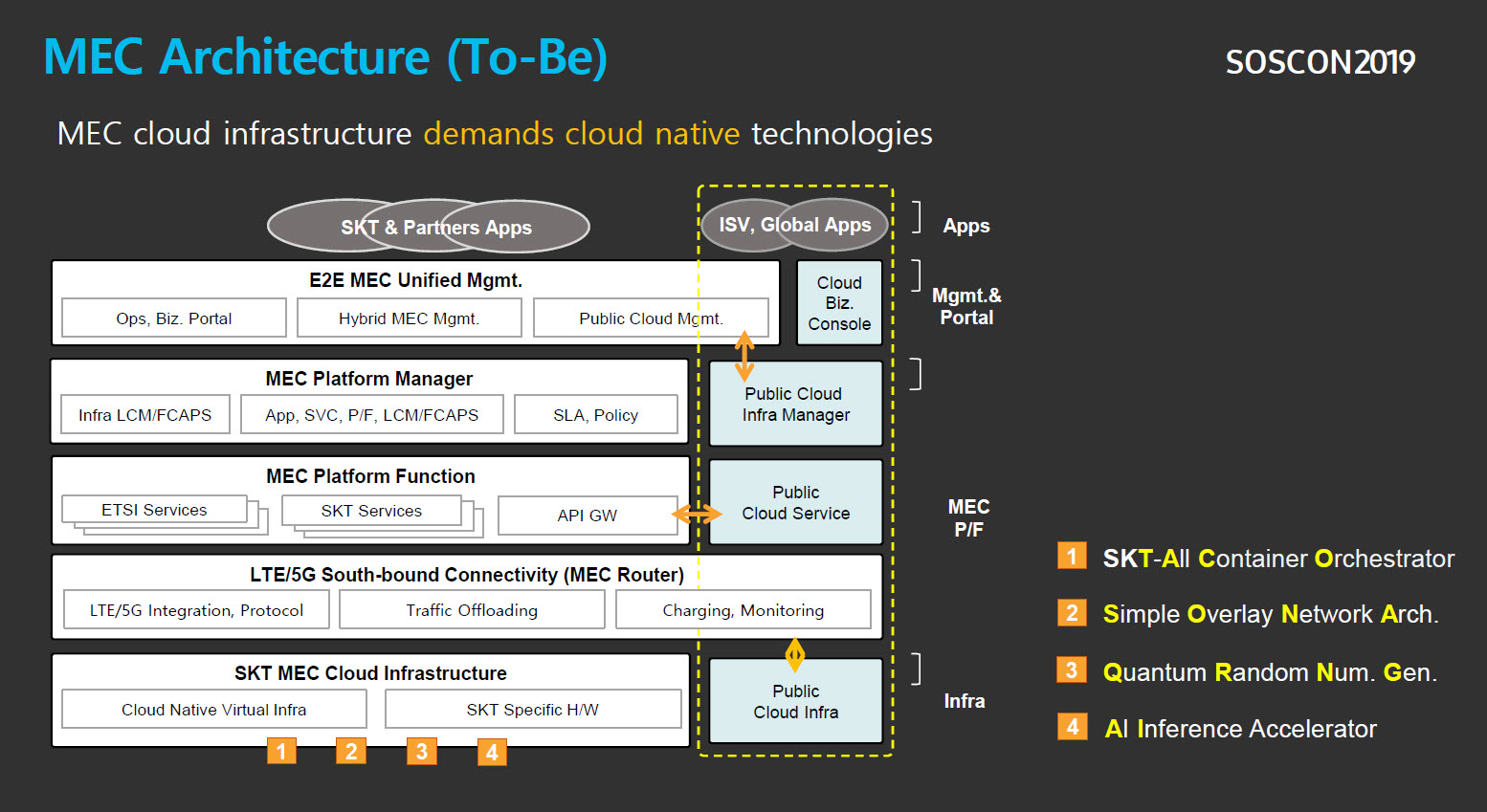Click the 'SKT MEC Cloud Infrastructure' heading
The height and width of the screenshot is (812, 1487).
click(370, 673)
